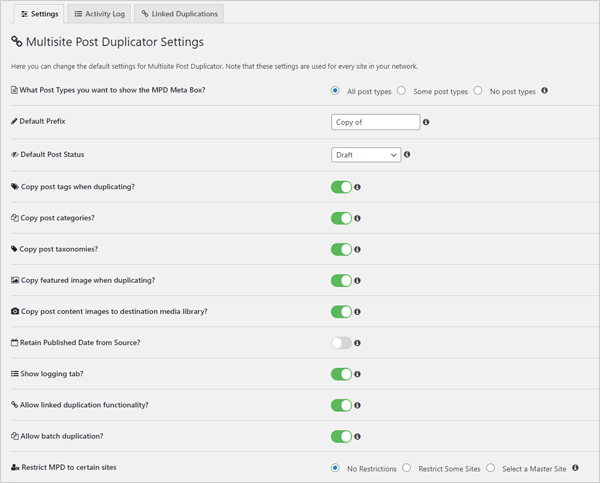The height and width of the screenshot is (483, 600).
Task: Click the tag icon beside Copy post taxonomies
Action: tap(14, 249)
